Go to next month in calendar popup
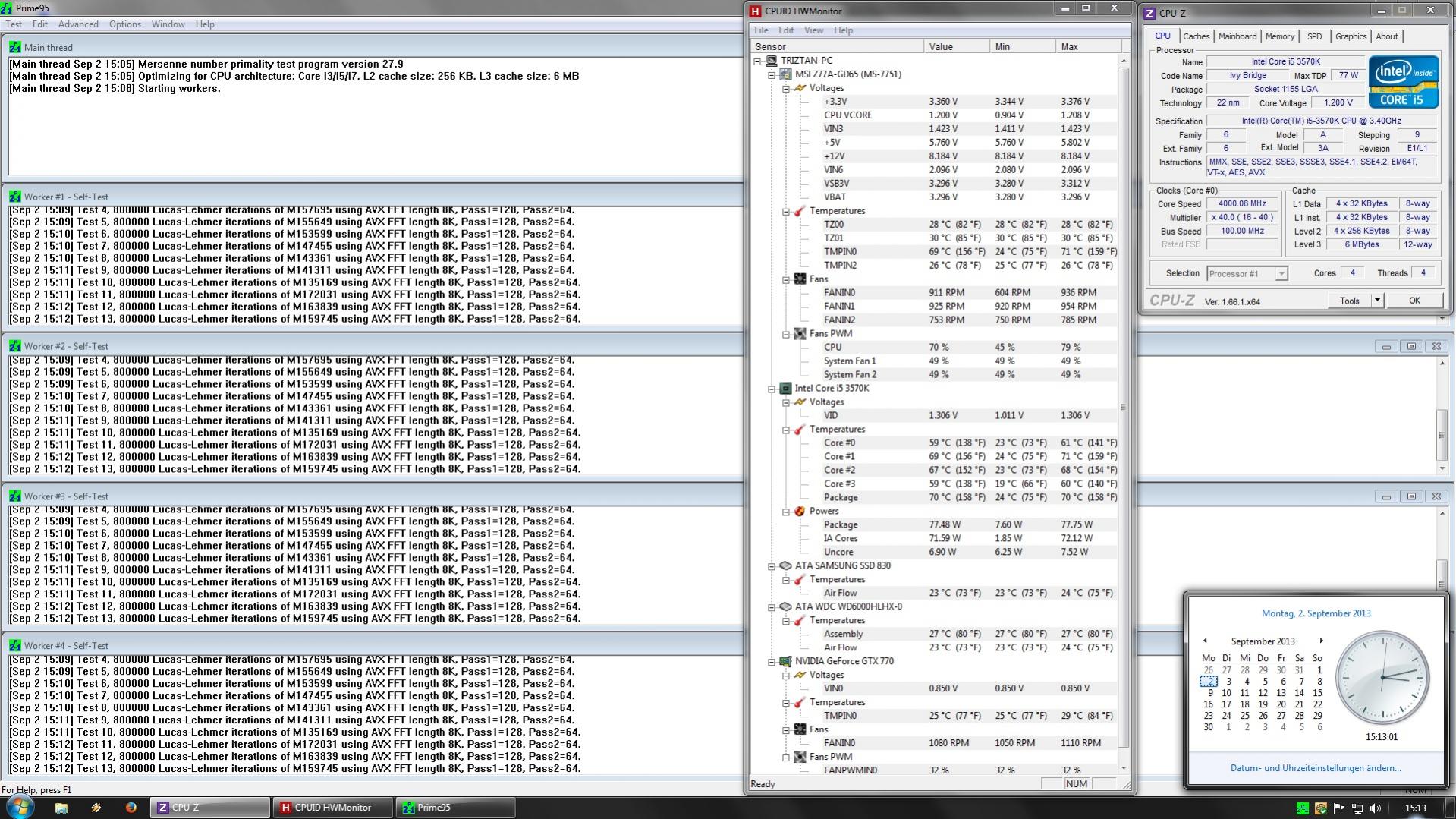The height and width of the screenshot is (819, 1456). (1321, 641)
